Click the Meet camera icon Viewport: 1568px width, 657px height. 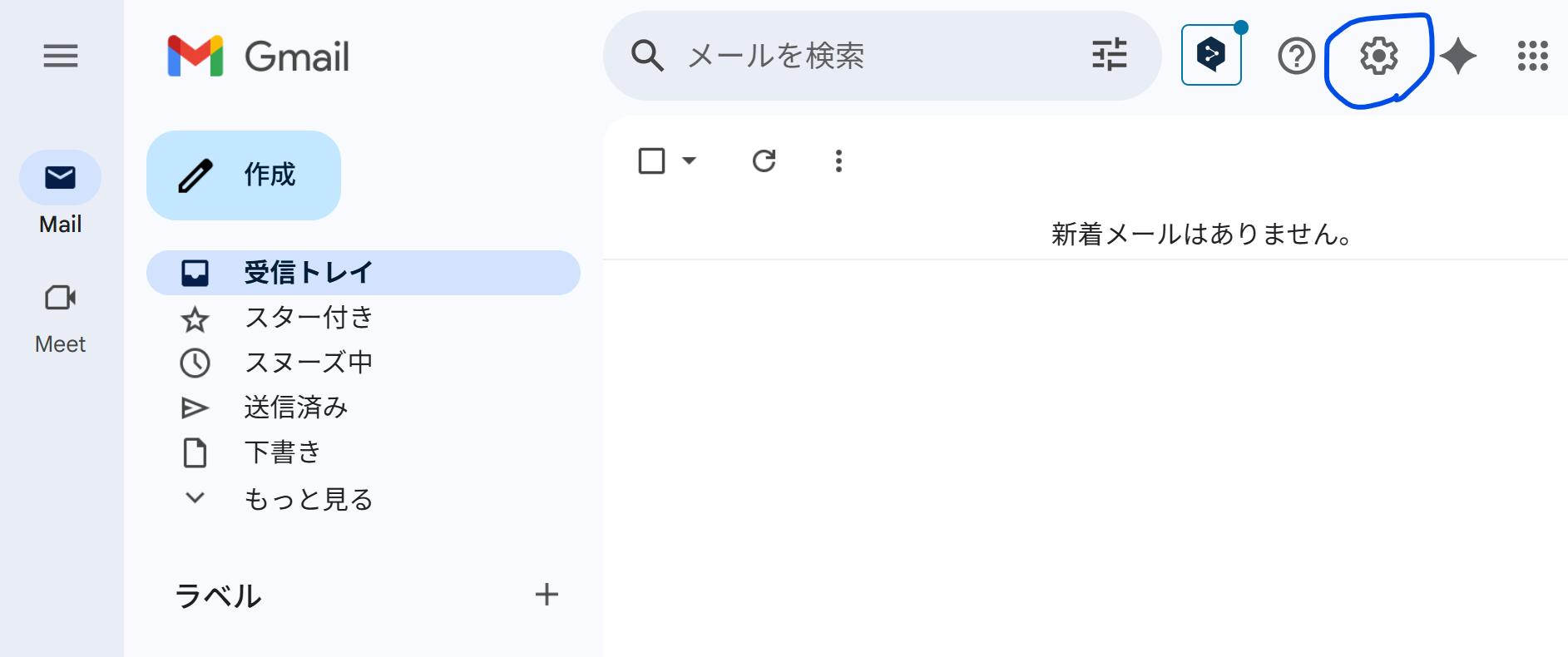tap(60, 297)
